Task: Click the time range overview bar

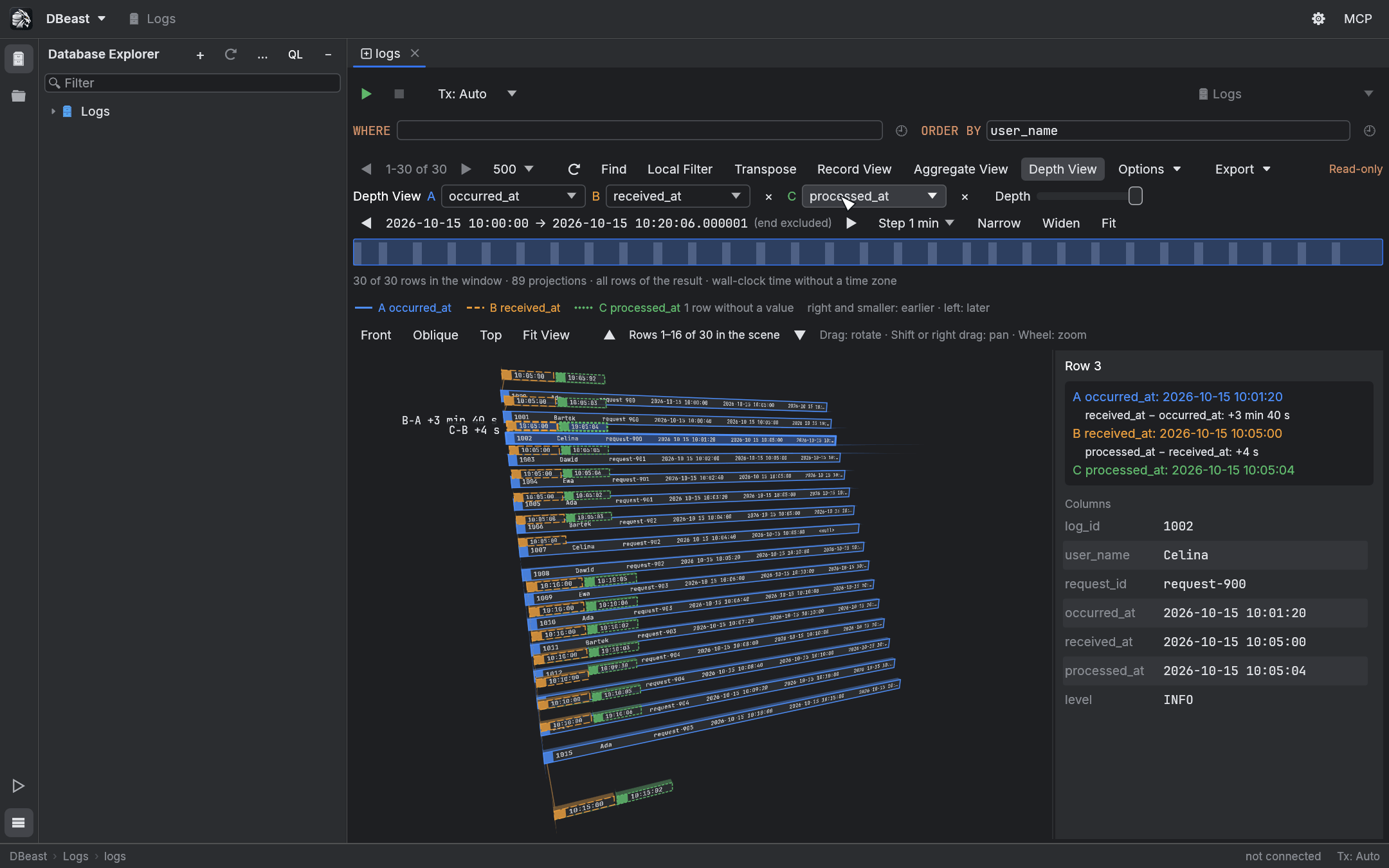Action: [x=867, y=252]
